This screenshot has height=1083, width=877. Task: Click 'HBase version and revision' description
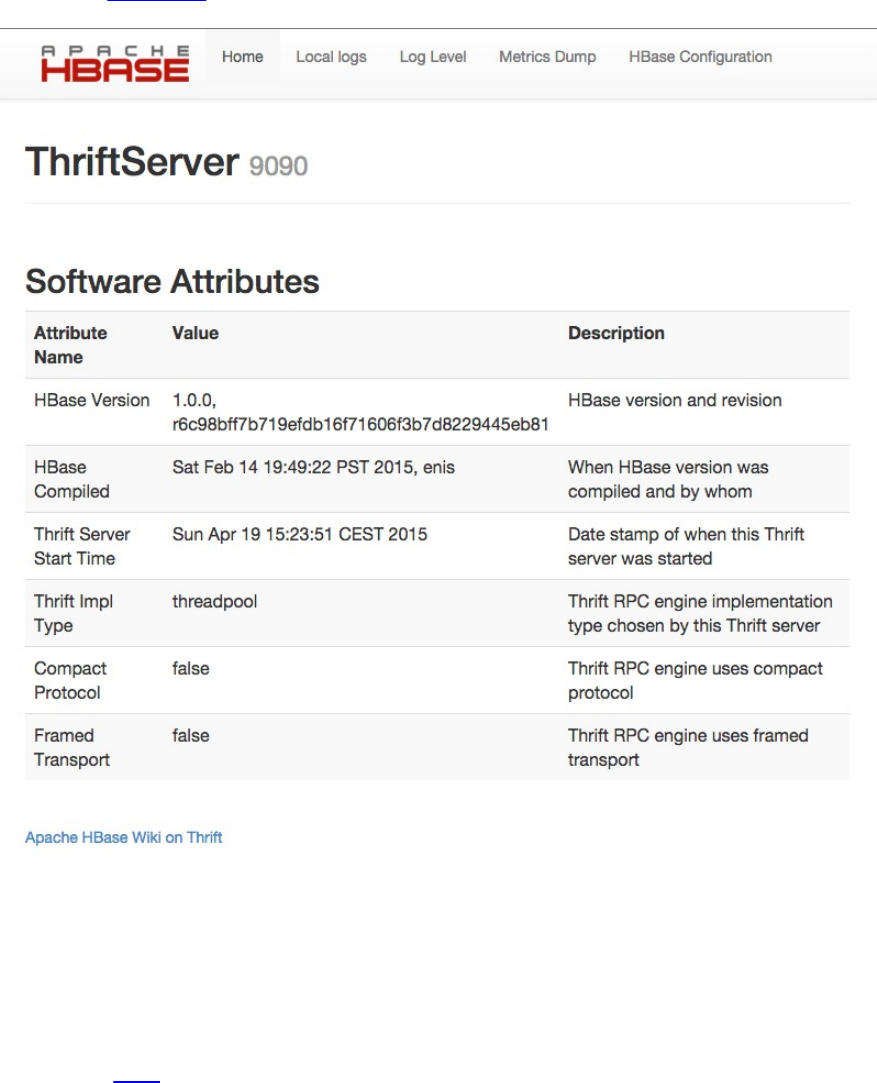675,400
